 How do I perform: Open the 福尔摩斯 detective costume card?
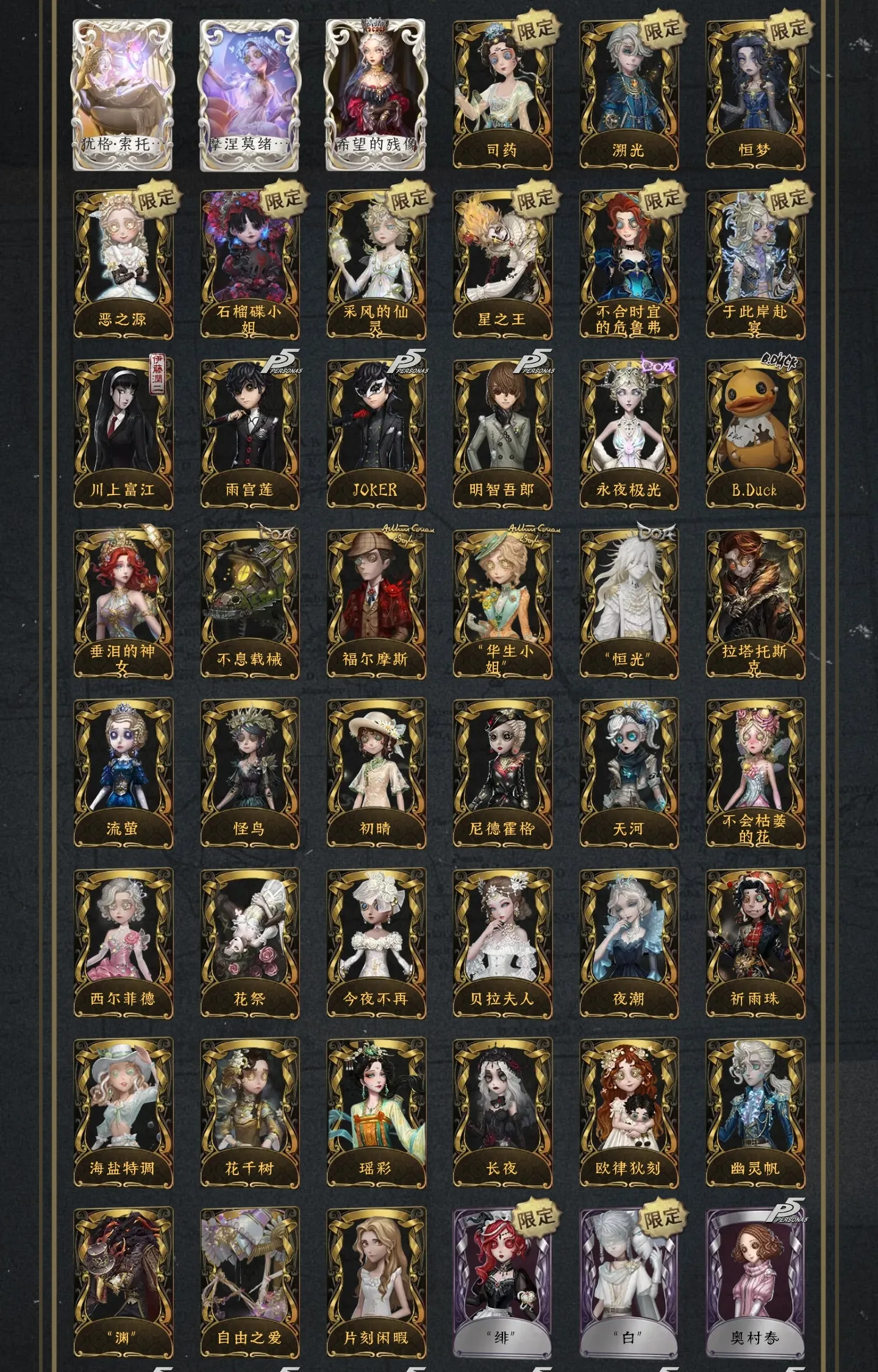click(x=376, y=604)
